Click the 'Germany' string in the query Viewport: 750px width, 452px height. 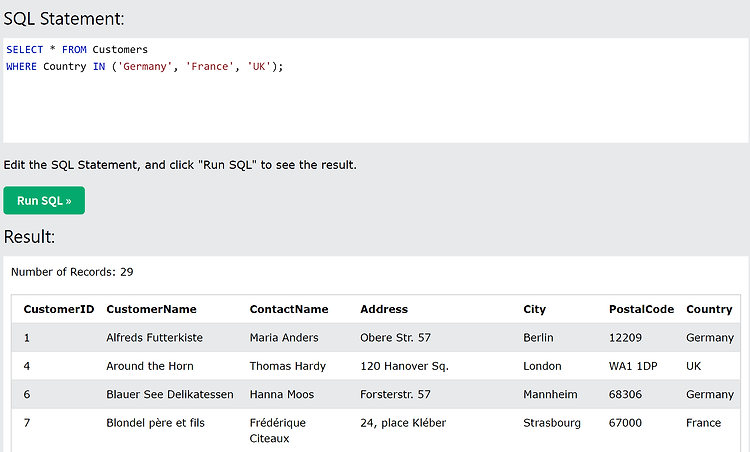tap(145, 66)
